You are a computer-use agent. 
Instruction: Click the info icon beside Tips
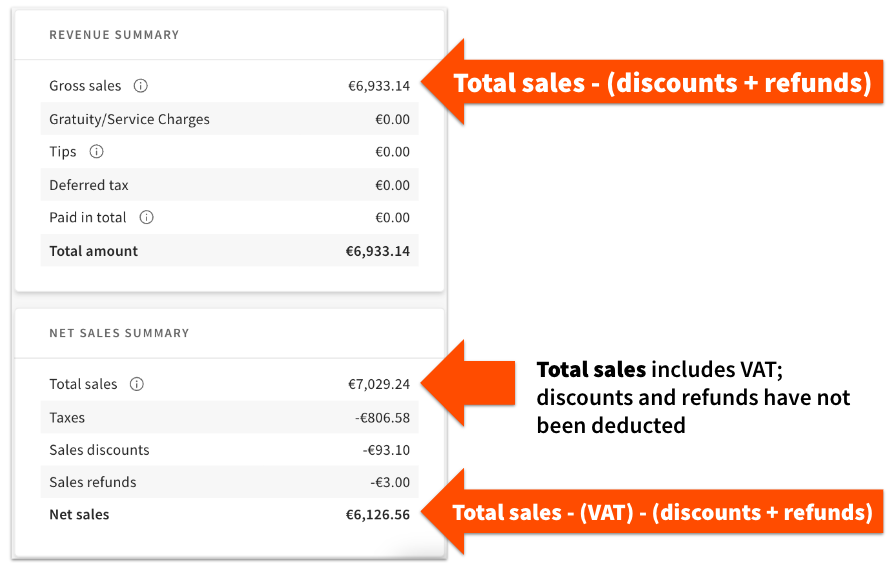coord(96,152)
